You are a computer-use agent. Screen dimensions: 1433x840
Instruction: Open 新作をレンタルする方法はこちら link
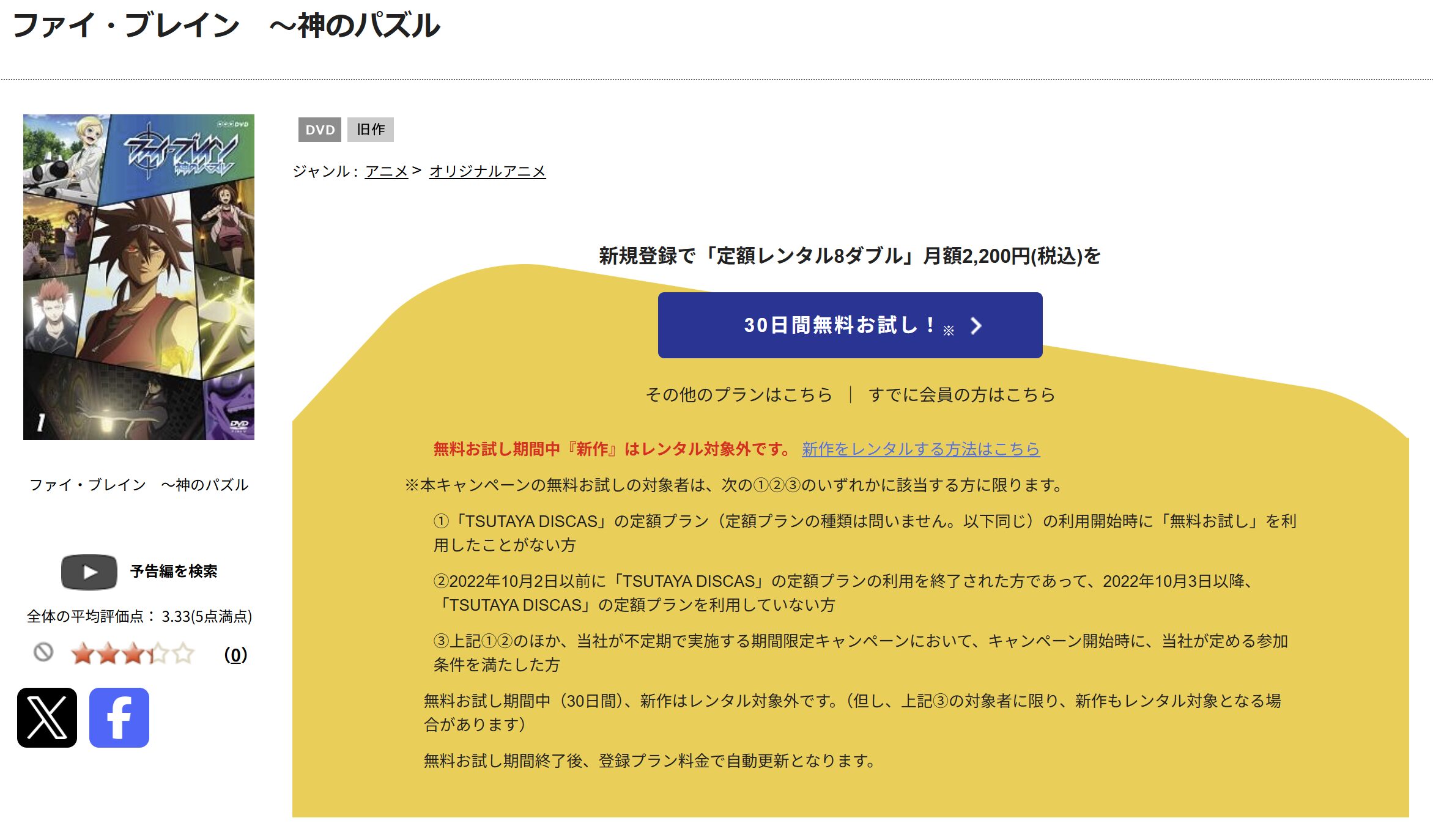(921, 449)
